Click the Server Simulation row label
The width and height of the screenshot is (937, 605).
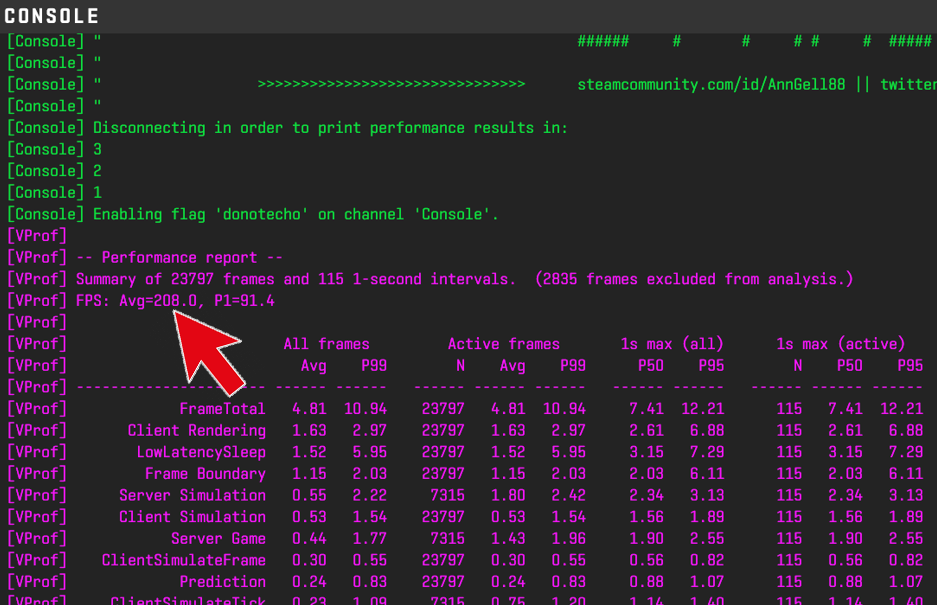click(x=192, y=495)
